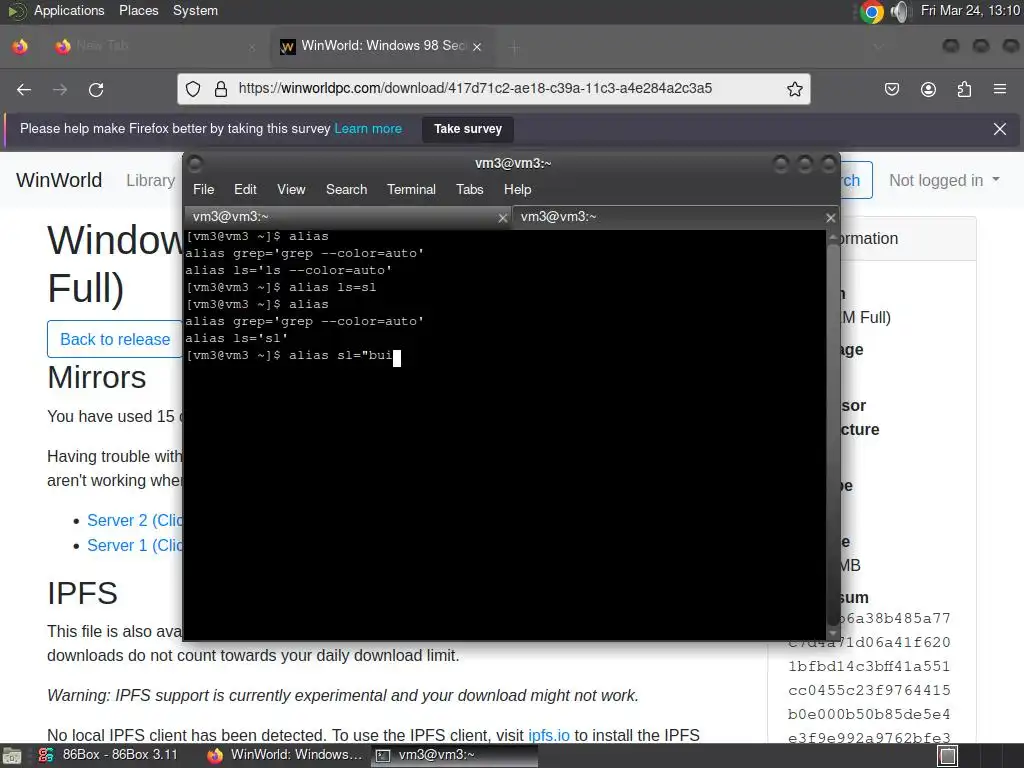Expand Not logged in dropdown
This screenshot has height=768, width=1024.
coord(944,180)
